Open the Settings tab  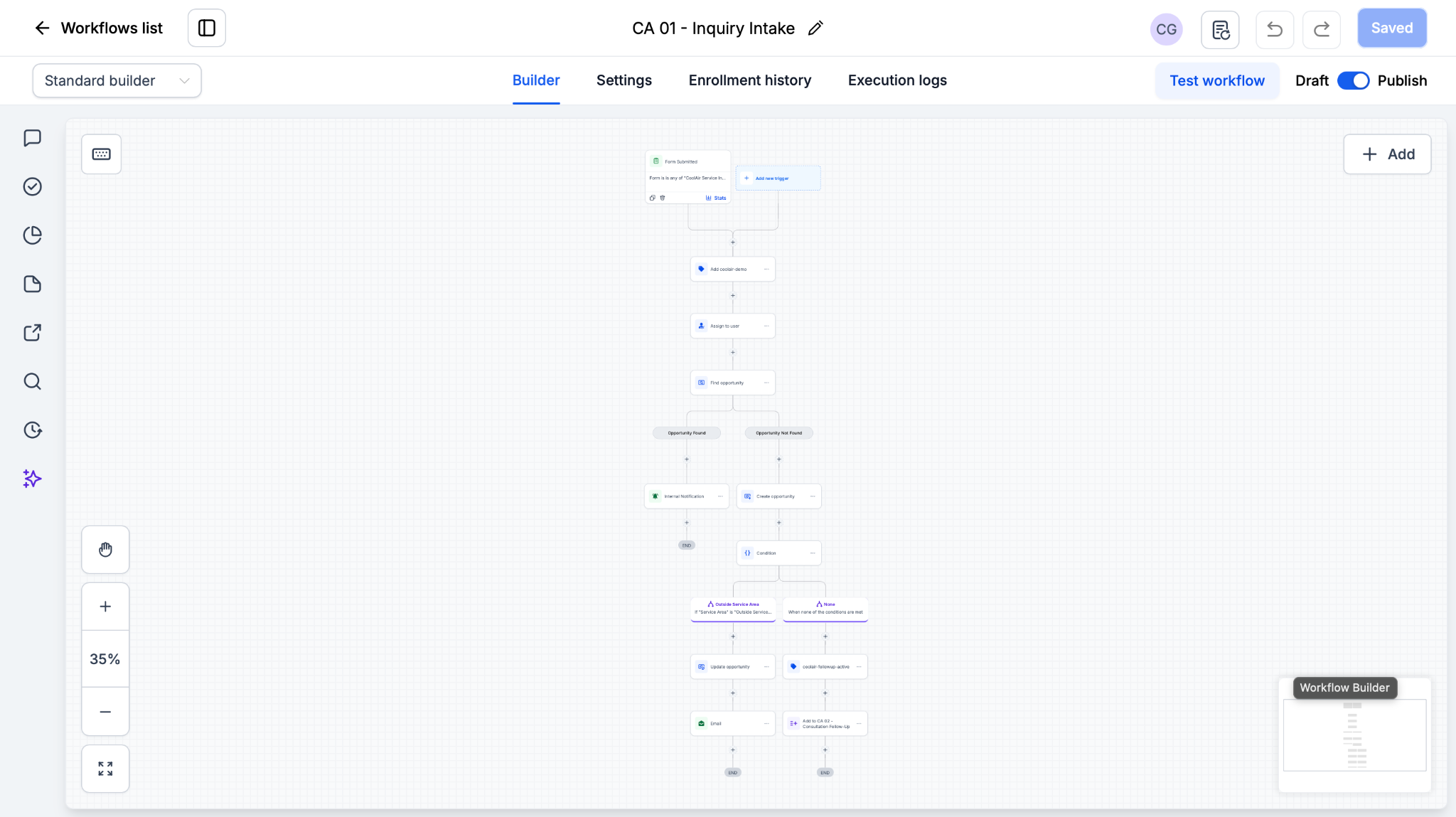[x=624, y=80]
